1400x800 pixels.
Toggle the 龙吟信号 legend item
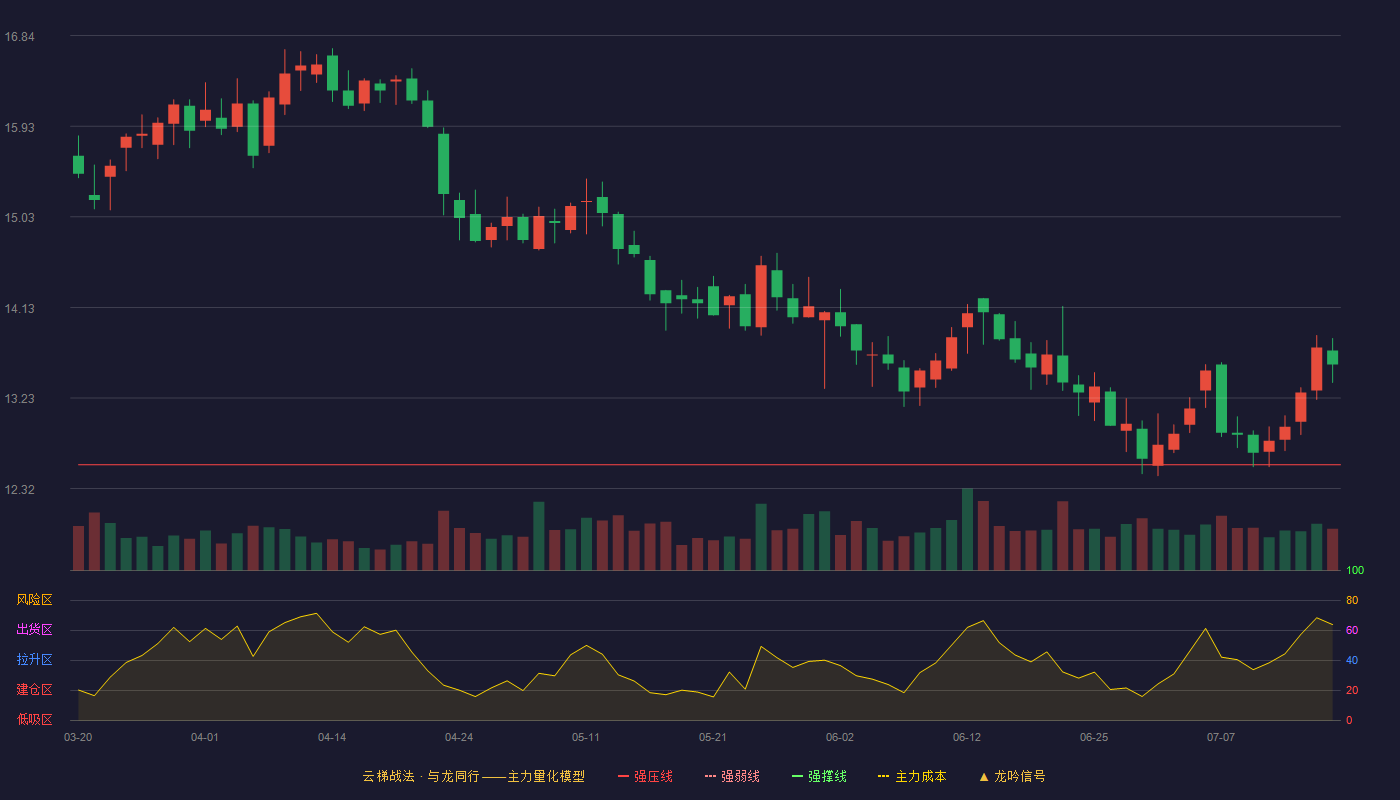pyautogui.click(x=1011, y=776)
